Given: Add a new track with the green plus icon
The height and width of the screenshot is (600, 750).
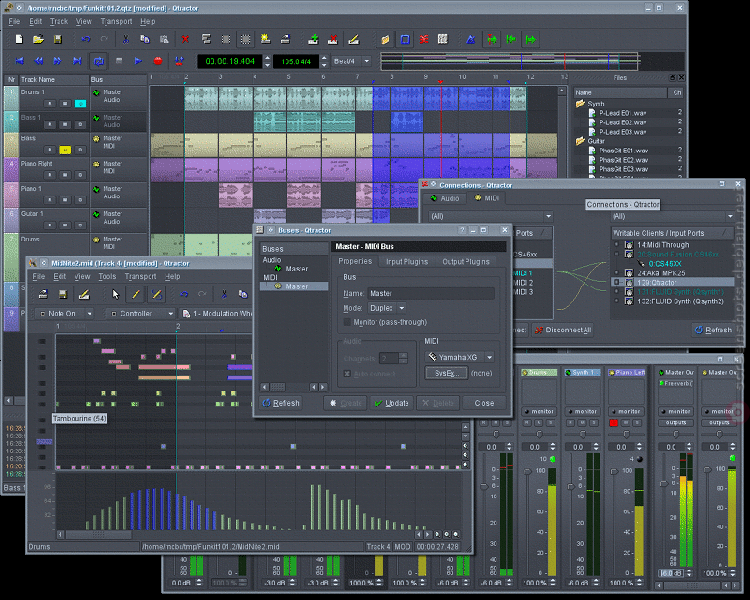Looking at the screenshot, I should [x=313, y=40].
